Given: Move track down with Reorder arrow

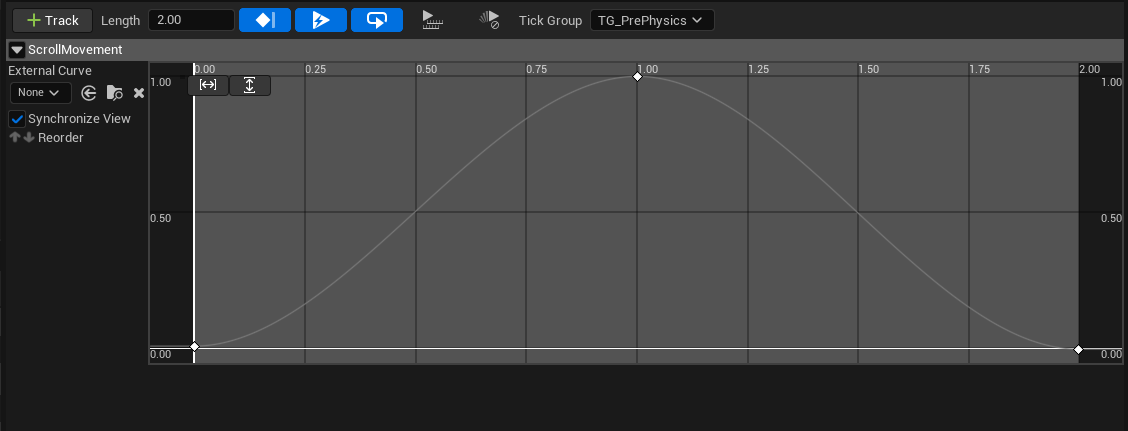Looking at the screenshot, I should pyautogui.click(x=28, y=138).
